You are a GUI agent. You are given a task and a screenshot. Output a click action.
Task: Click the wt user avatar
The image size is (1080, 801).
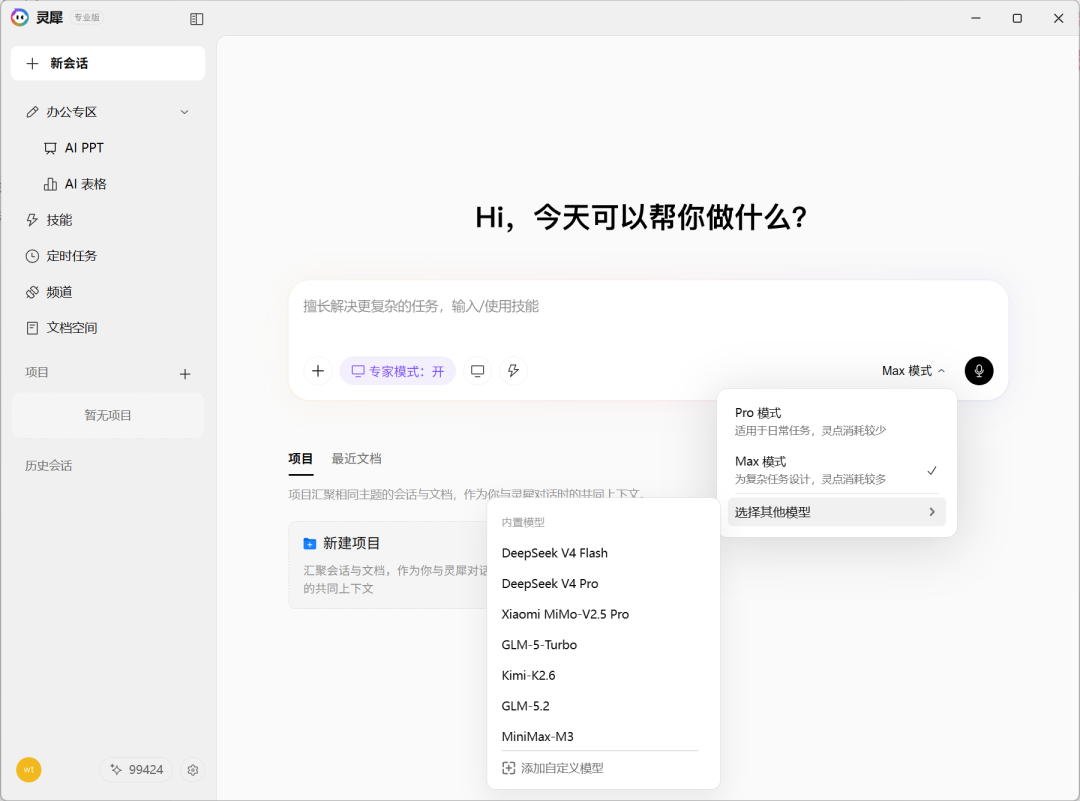[x=29, y=769]
